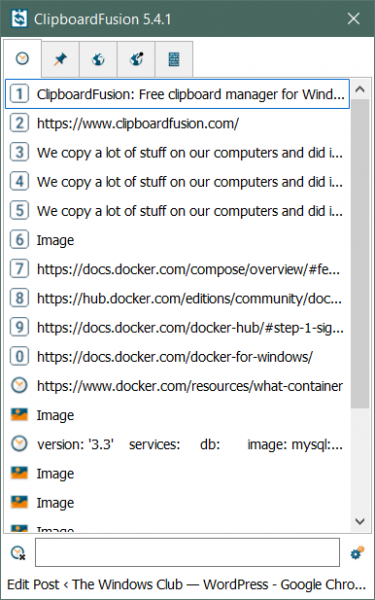Select hotkey number 1 icon
This screenshot has width=375, height=600.
[x=19, y=94]
